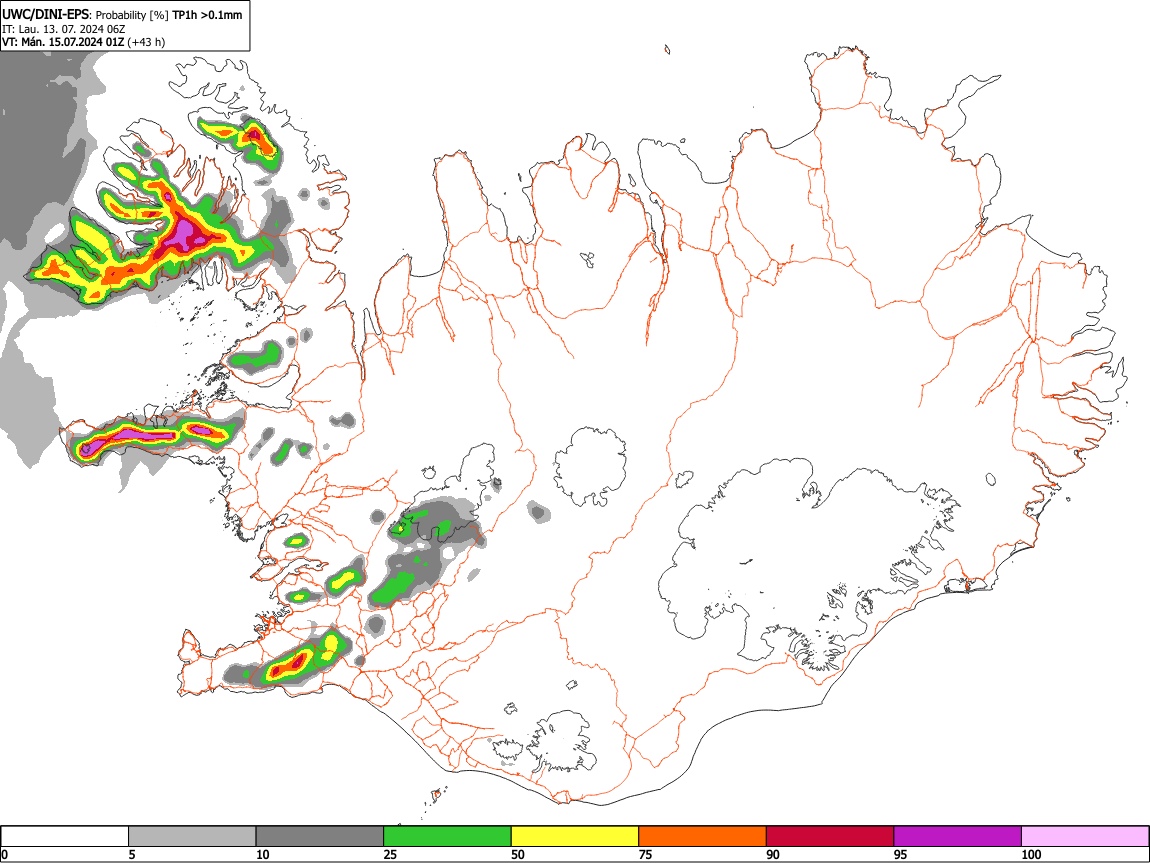
Task: Click the 'VT: Mán. 15.07.2024 01Z' line
Action: pyautogui.click(x=63, y=43)
